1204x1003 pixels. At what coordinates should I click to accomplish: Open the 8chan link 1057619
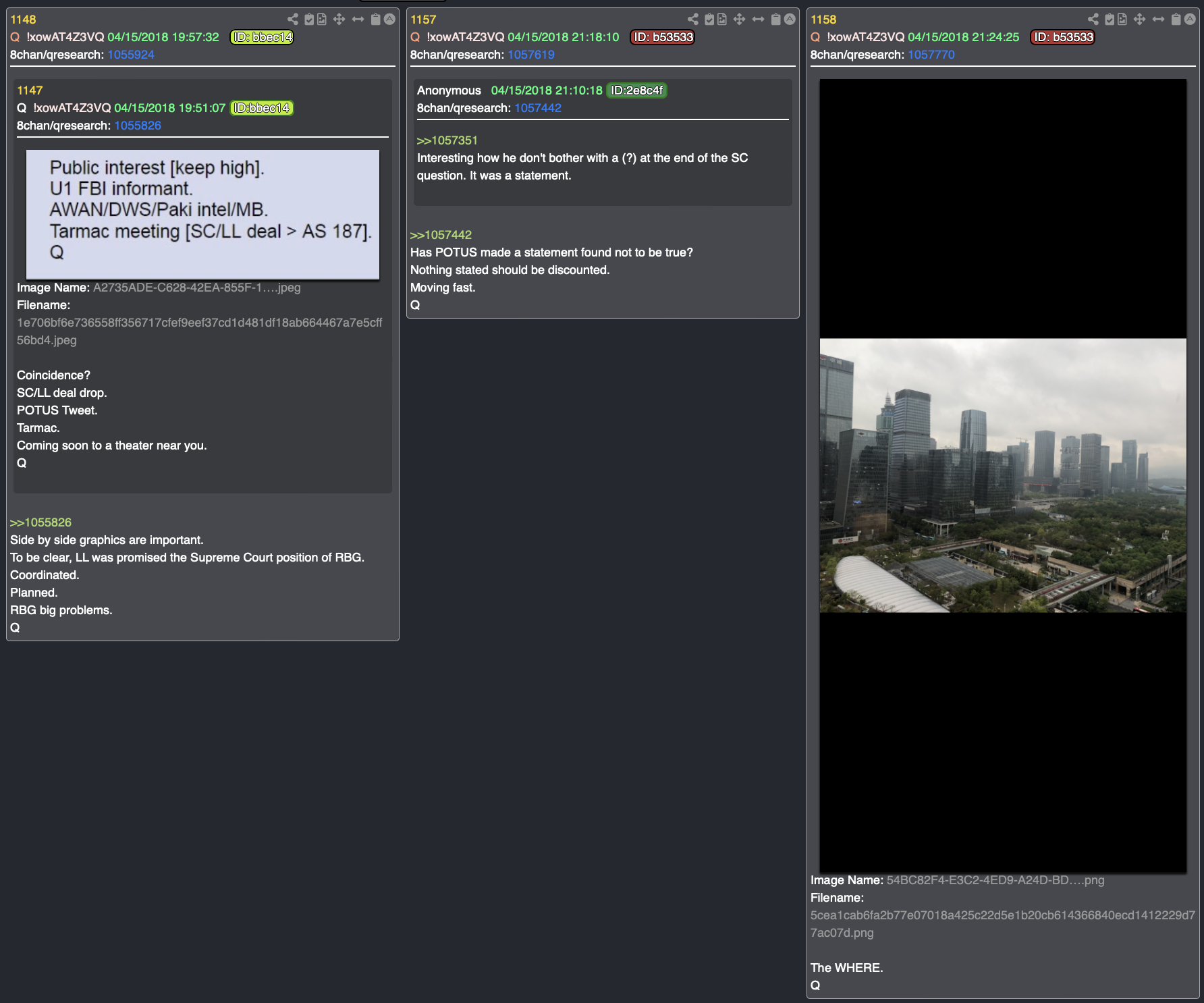531,55
